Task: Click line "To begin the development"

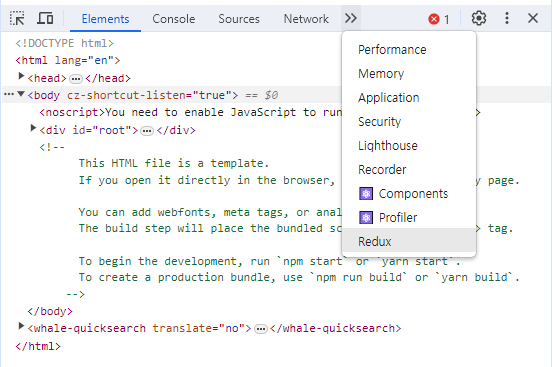Action: (x=269, y=261)
